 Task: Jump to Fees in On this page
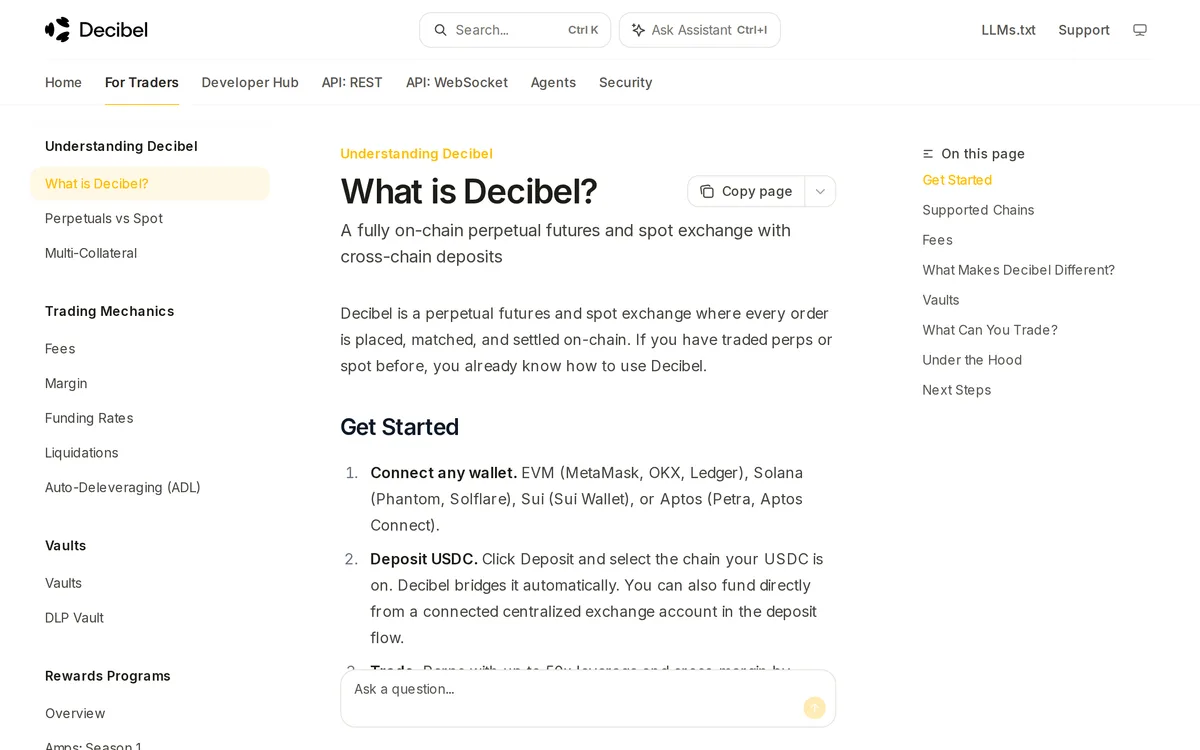click(937, 240)
